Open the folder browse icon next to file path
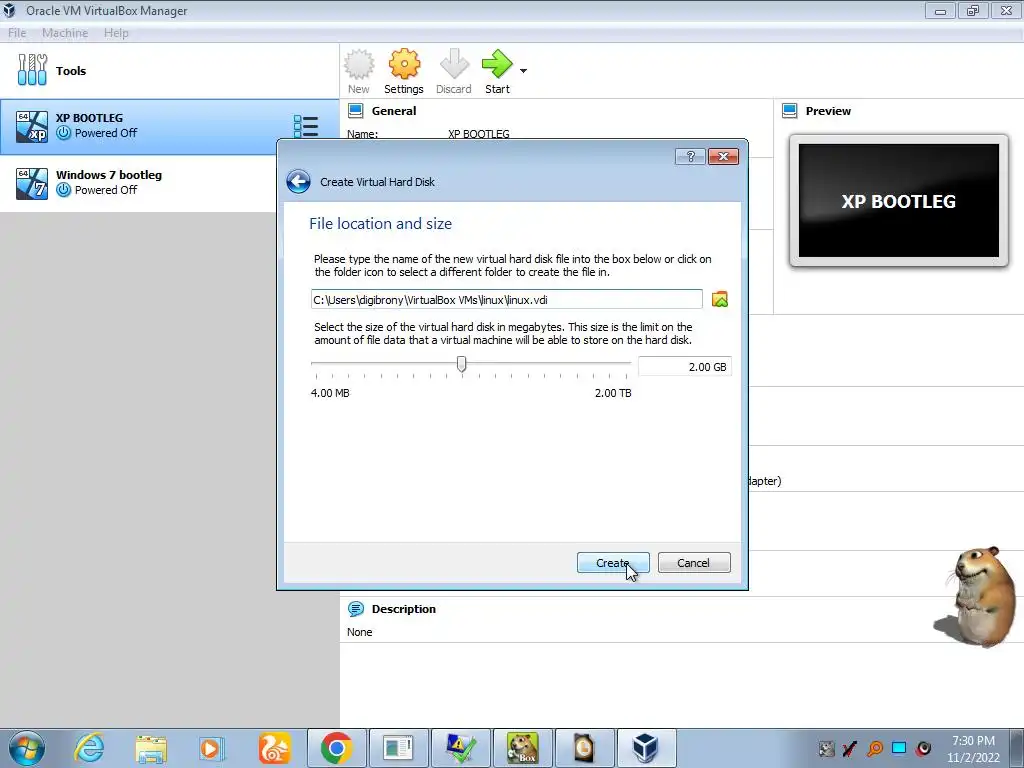Screen dimensions: 1024x768 click(720, 299)
